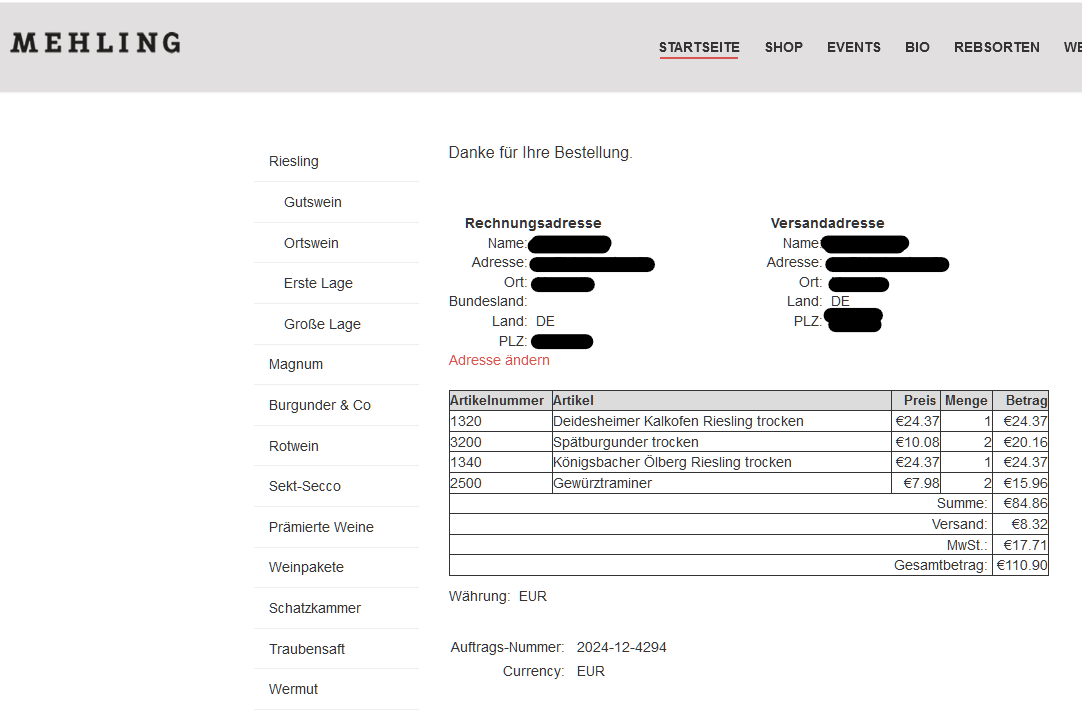Image resolution: width=1082 pixels, height=726 pixels.
Task: Click Land DE under Versandadresse
Action: click(x=840, y=302)
